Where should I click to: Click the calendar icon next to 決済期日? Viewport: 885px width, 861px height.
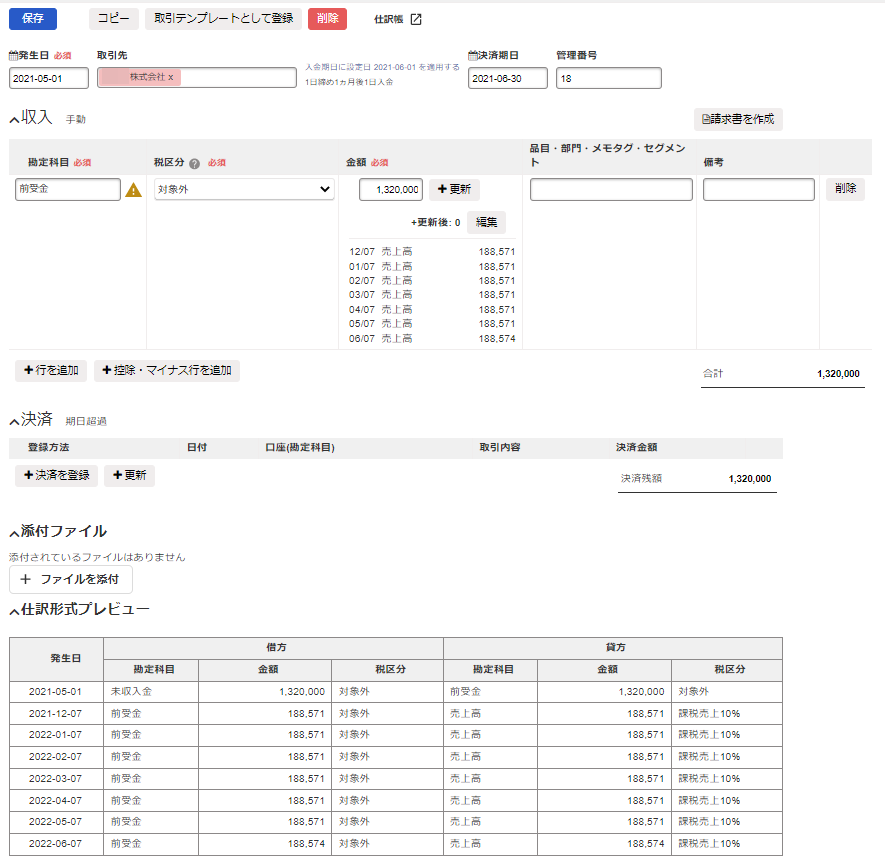coord(473,55)
